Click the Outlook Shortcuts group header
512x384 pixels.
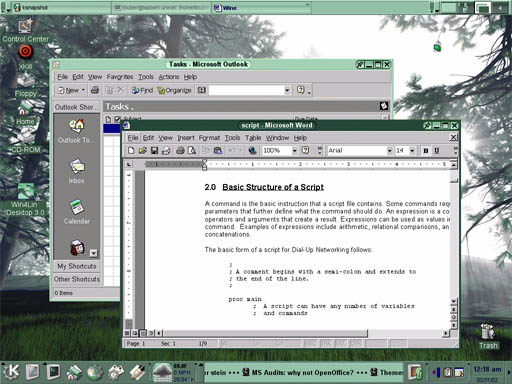pyautogui.click(x=77, y=107)
